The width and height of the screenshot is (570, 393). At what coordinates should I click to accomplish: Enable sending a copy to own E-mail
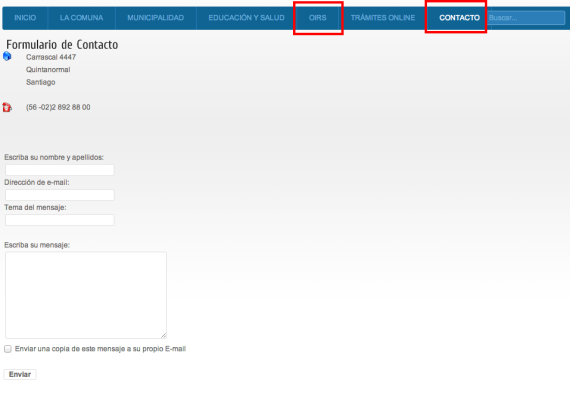pos(8,349)
